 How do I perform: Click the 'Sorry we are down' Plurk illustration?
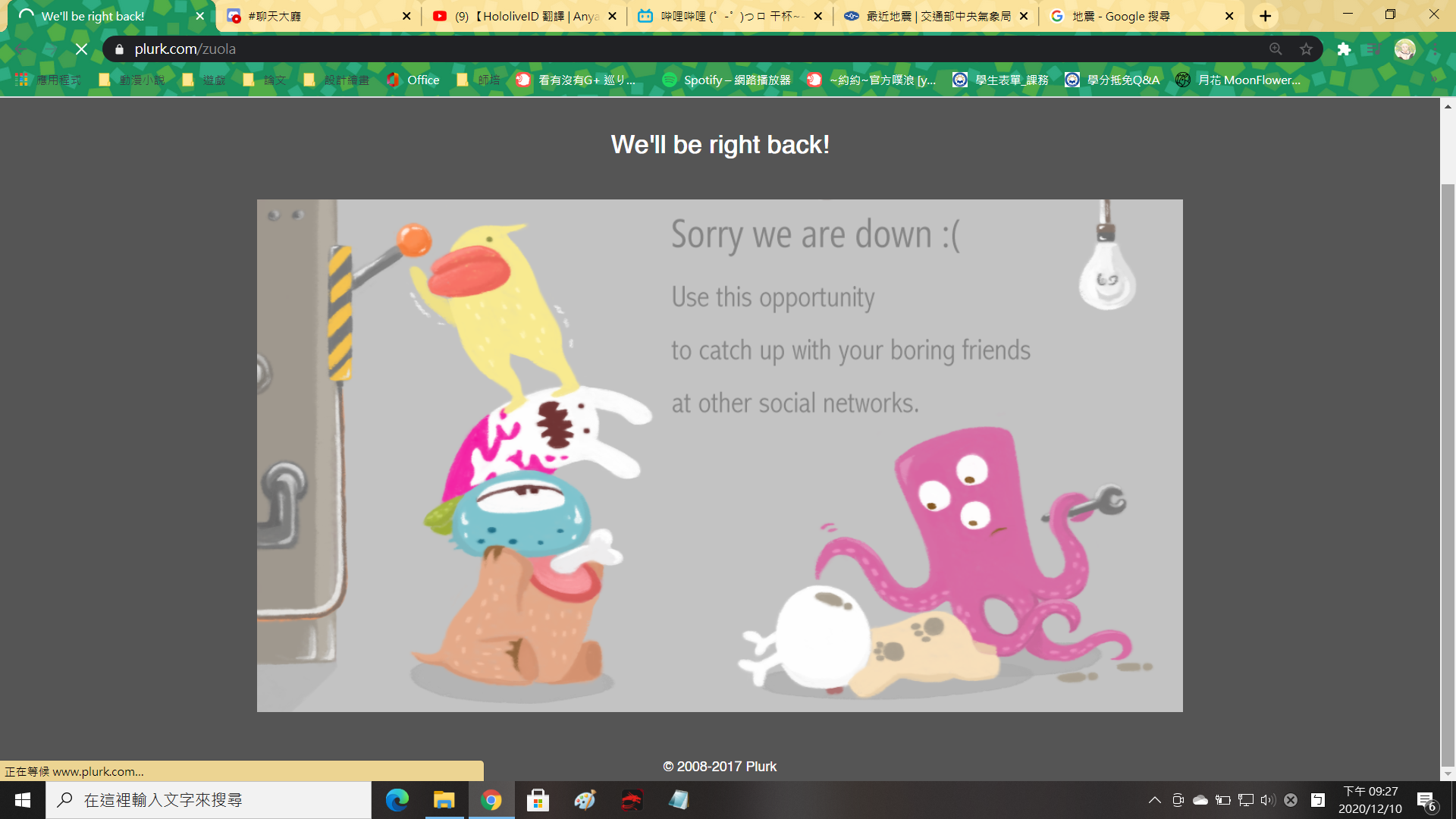[720, 455]
